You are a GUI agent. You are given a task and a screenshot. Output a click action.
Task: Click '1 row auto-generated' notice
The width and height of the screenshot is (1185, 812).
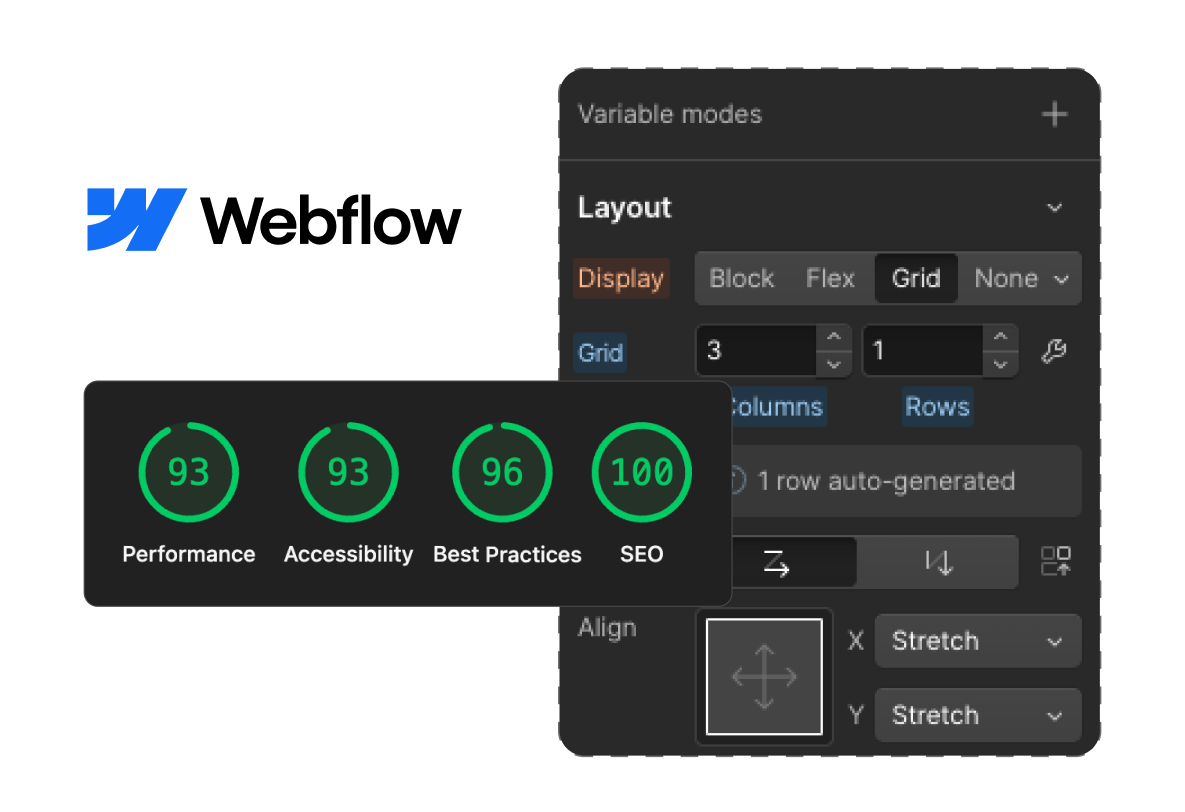(x=905, y=481)
